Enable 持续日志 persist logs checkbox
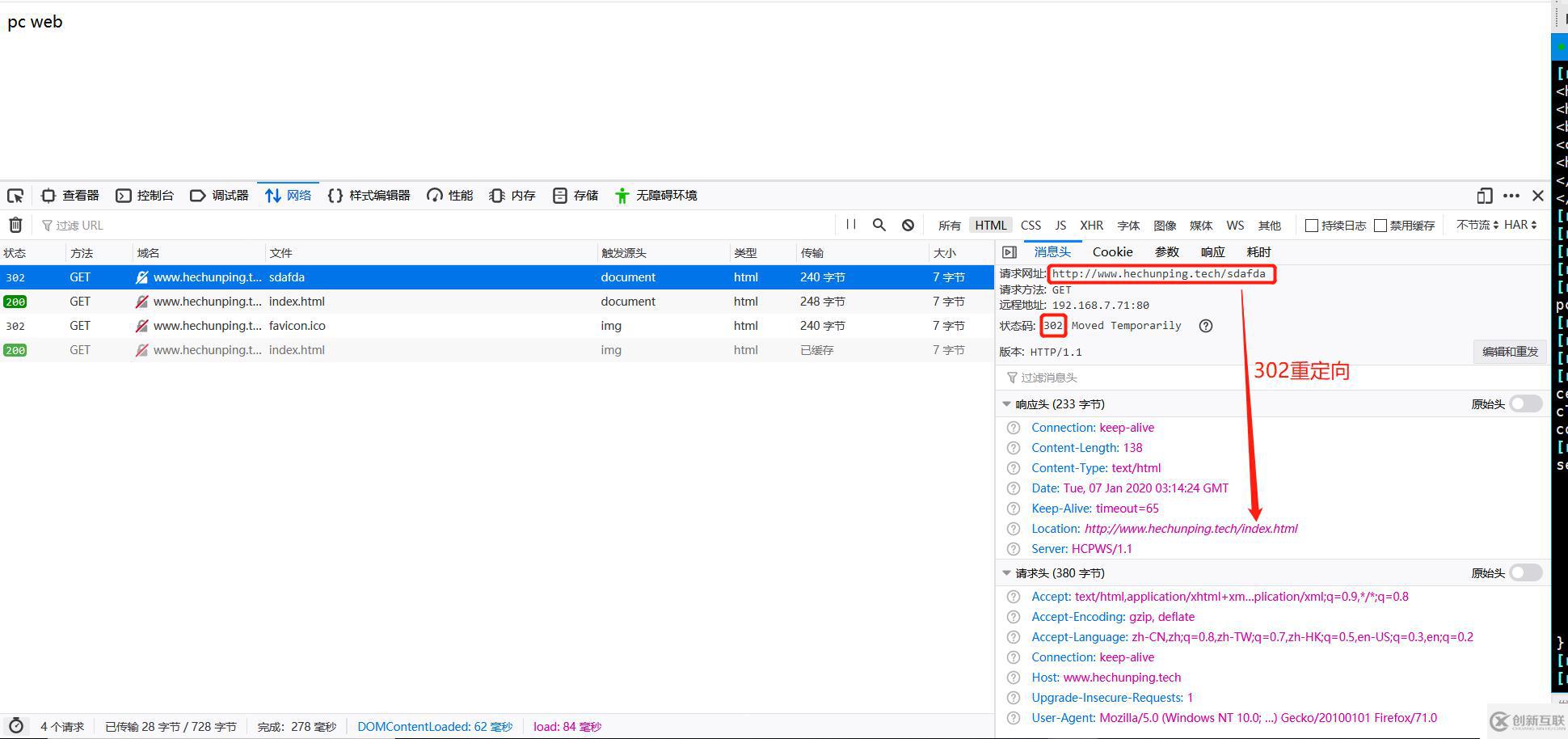Screen dimensions: 1568x739 coord(1312,226)
